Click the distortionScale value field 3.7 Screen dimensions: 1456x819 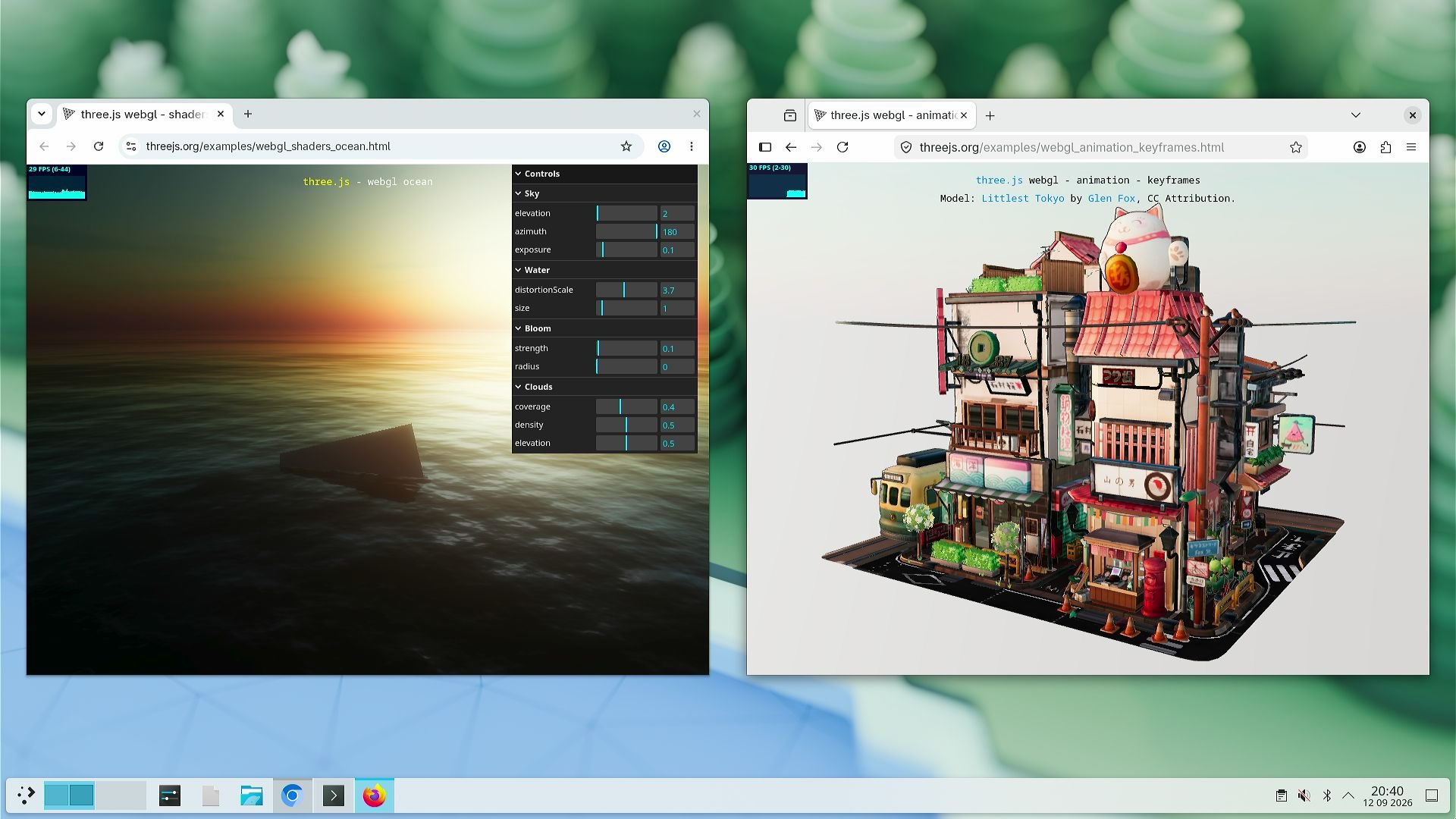(x=677, y=290)
